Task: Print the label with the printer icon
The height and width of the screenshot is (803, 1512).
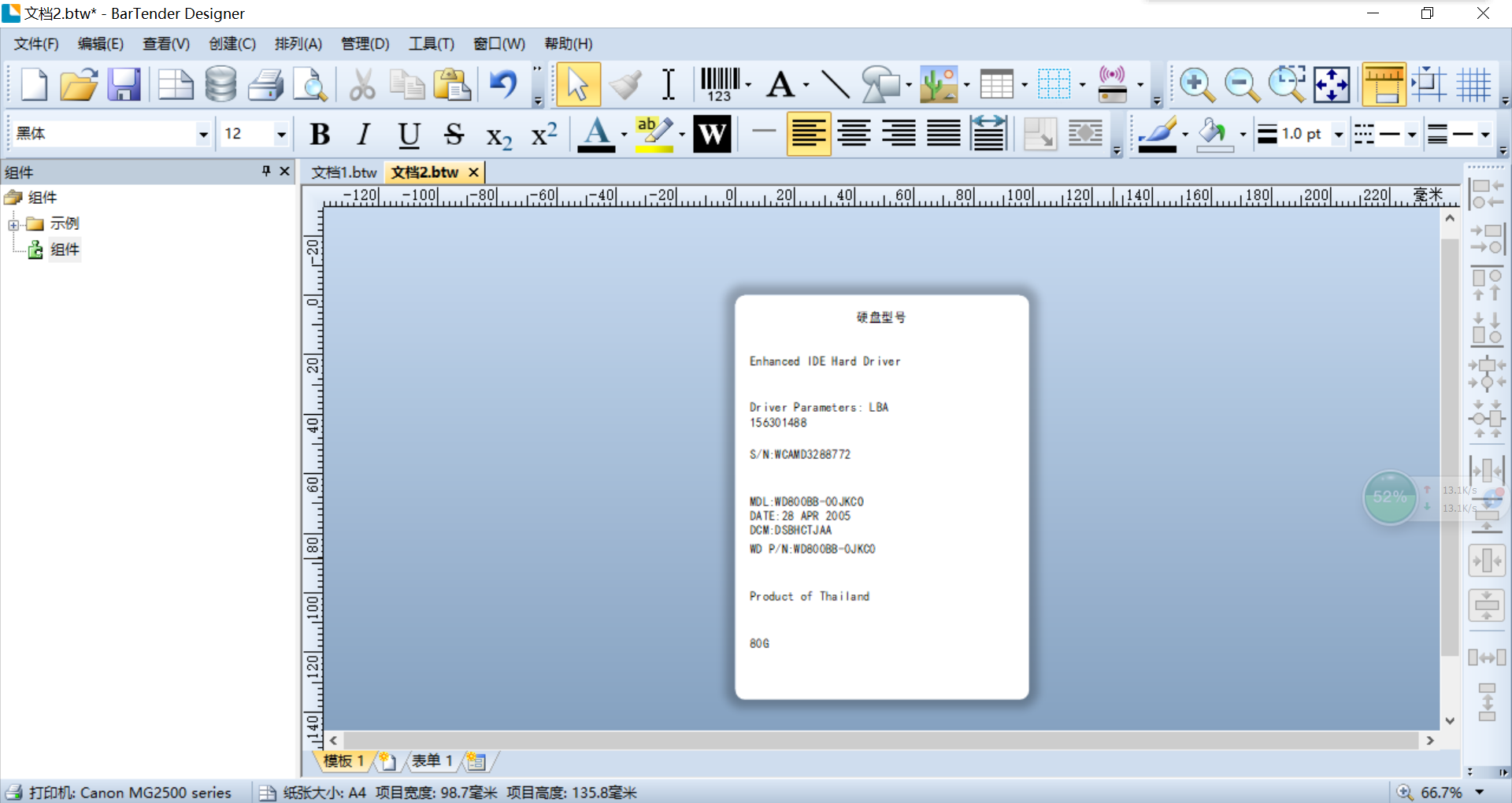Action: (x=266, y=84)
